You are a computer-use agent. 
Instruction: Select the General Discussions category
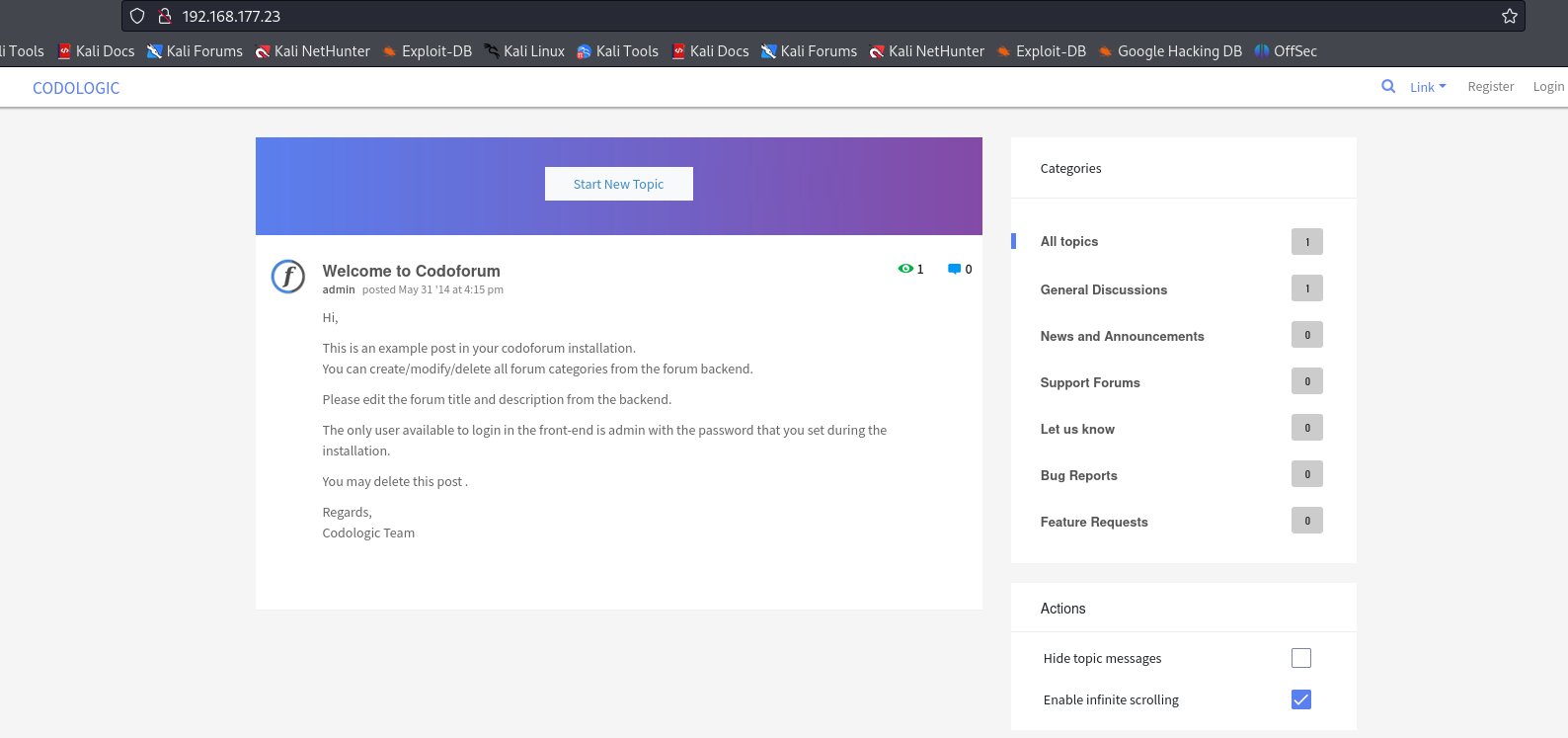(1103, 289)
